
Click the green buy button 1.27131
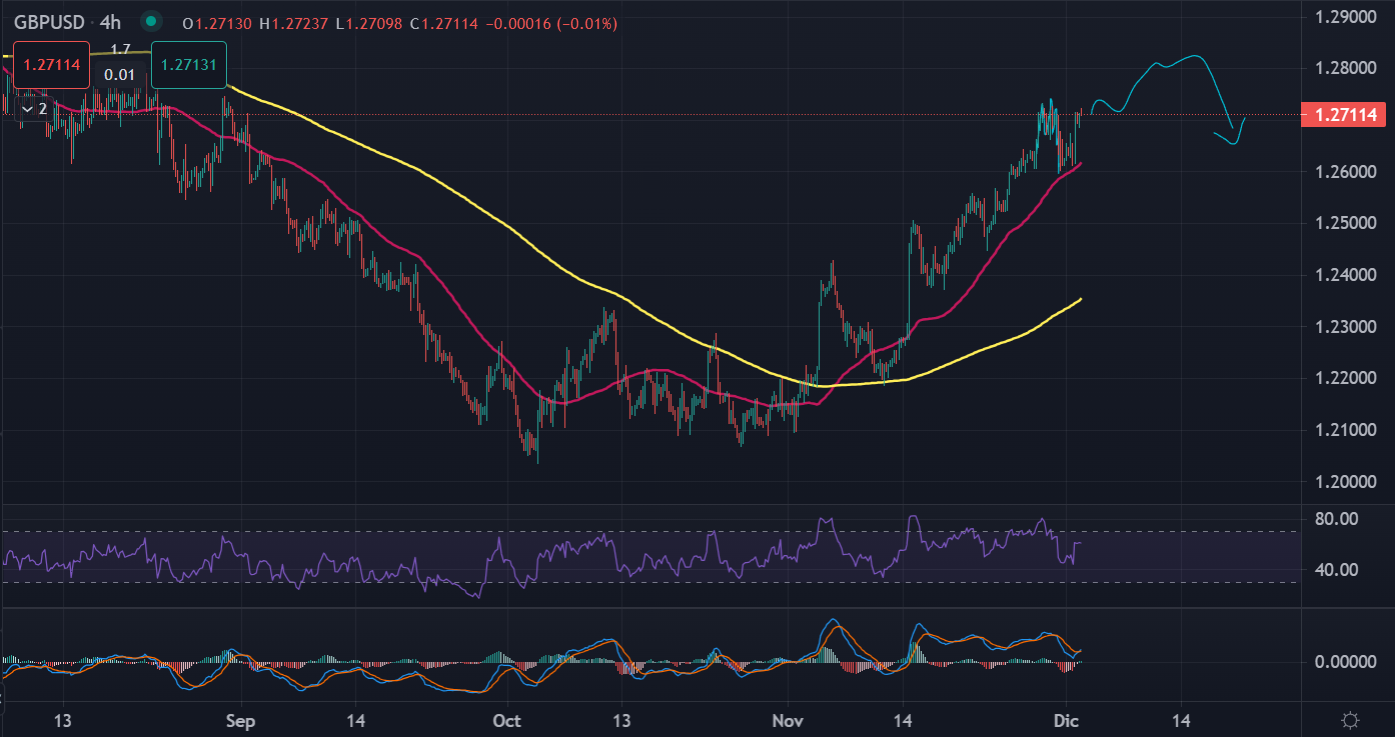point(189,65)
